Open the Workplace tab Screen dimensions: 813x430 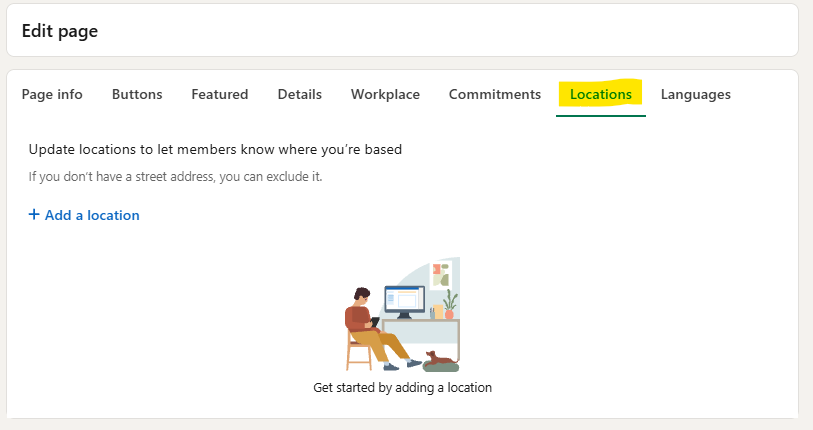385,94
